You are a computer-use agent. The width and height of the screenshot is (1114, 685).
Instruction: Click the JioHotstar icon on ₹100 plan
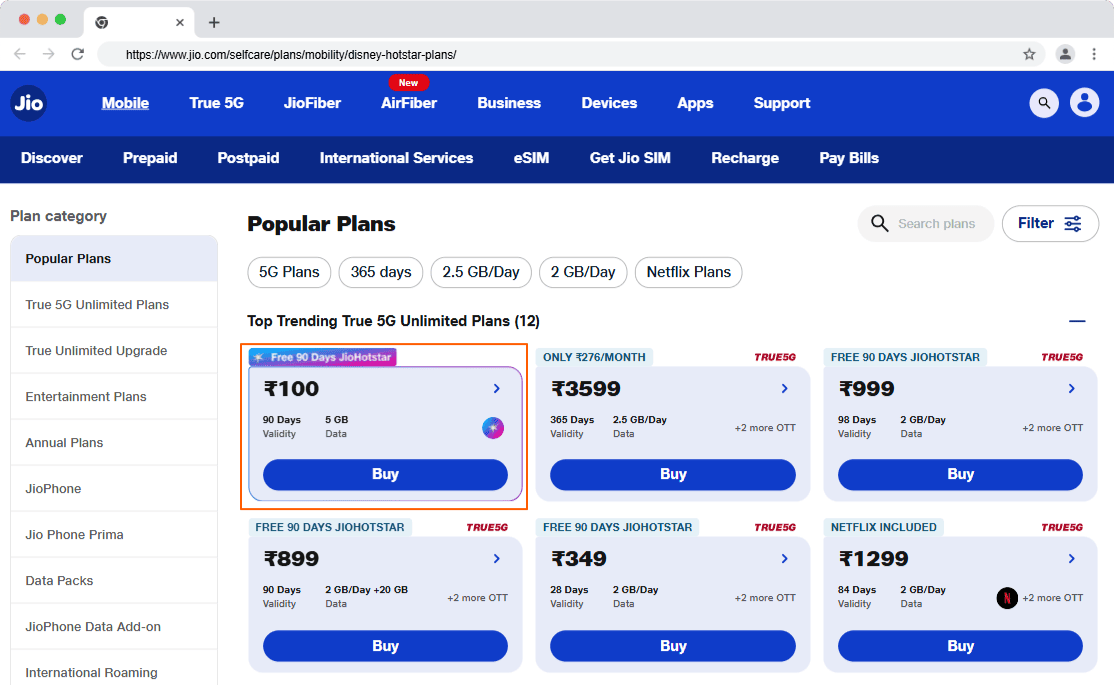[493, 428]
